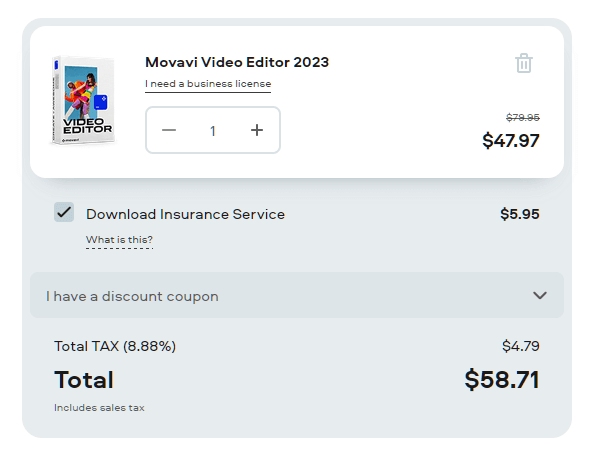This screenshot has width=593, height=455.
Task: Click the insurance price $5.95
Action: (x=520, y=214)
